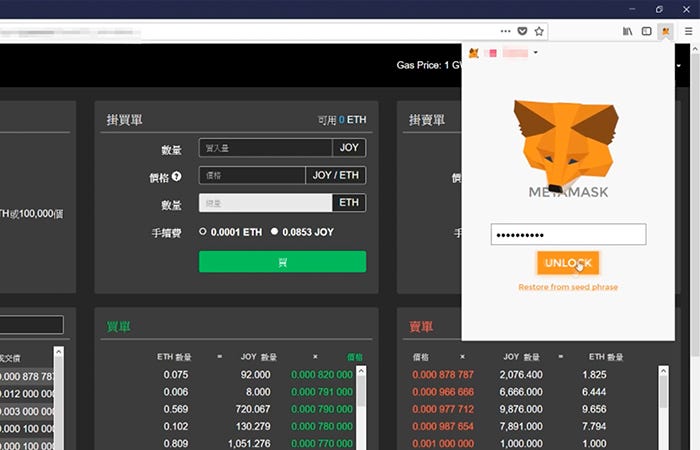Viewport: 700px width, 450px height.
Task: Select sell price 0.000 977 712
Action: click(x=442, y=409)
